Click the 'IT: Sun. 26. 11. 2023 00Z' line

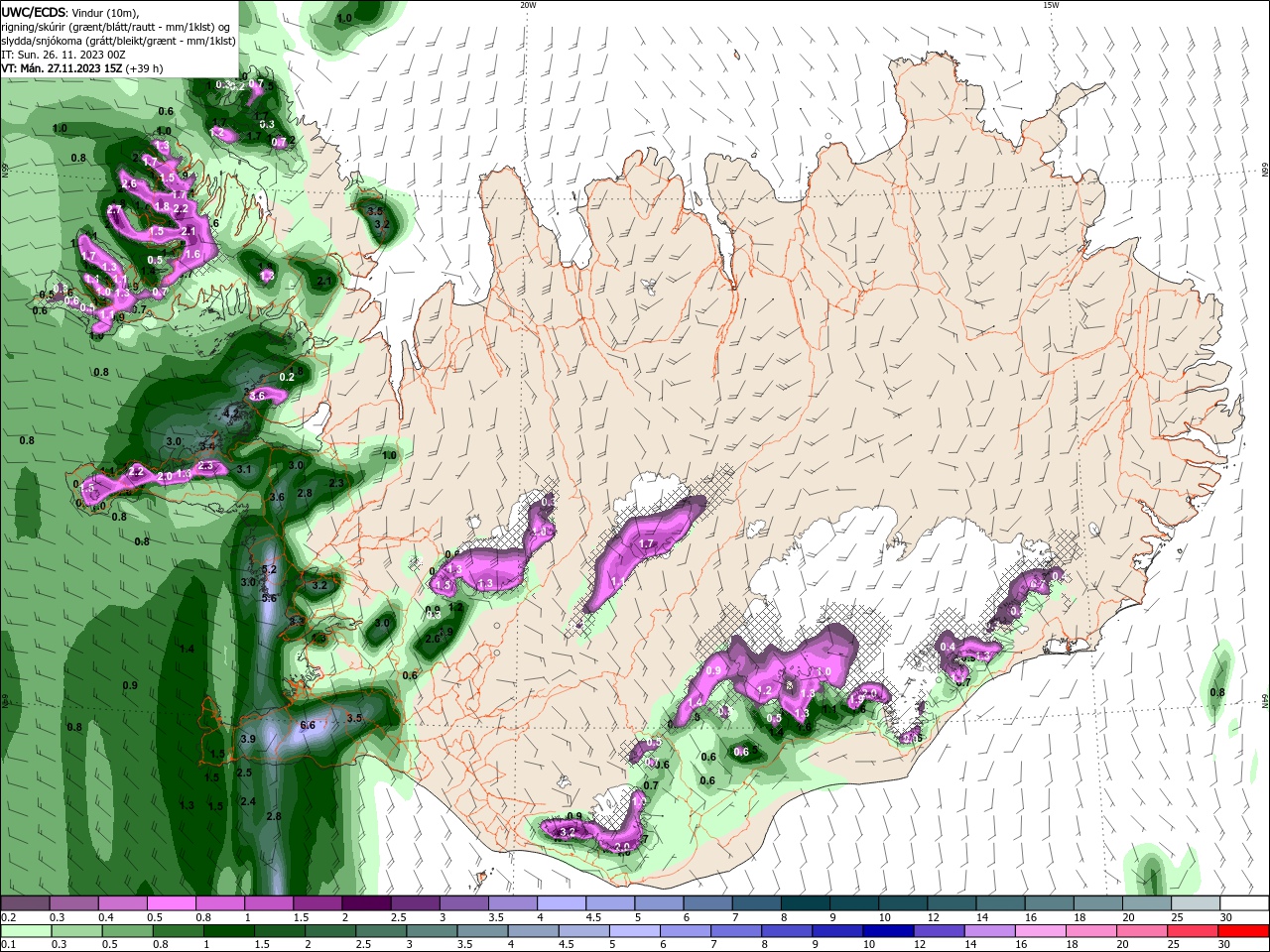[x=63, y=55]
